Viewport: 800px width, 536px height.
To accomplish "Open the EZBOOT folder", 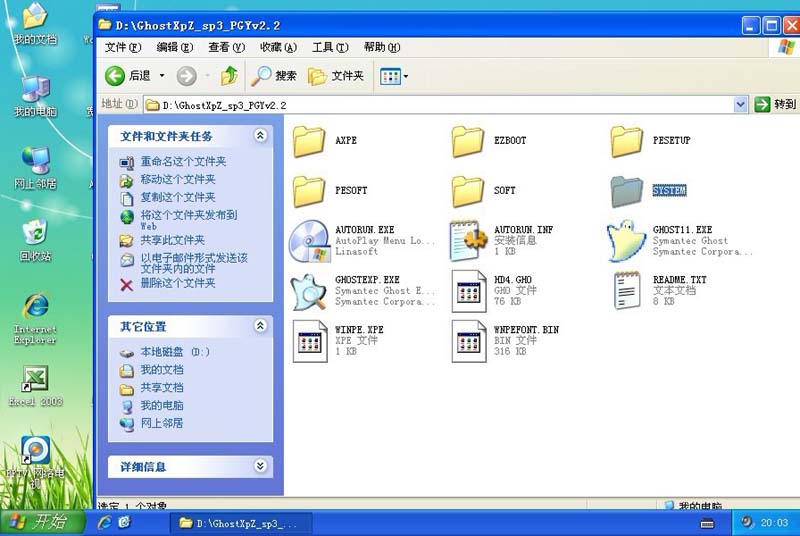I will pos(468,141).
